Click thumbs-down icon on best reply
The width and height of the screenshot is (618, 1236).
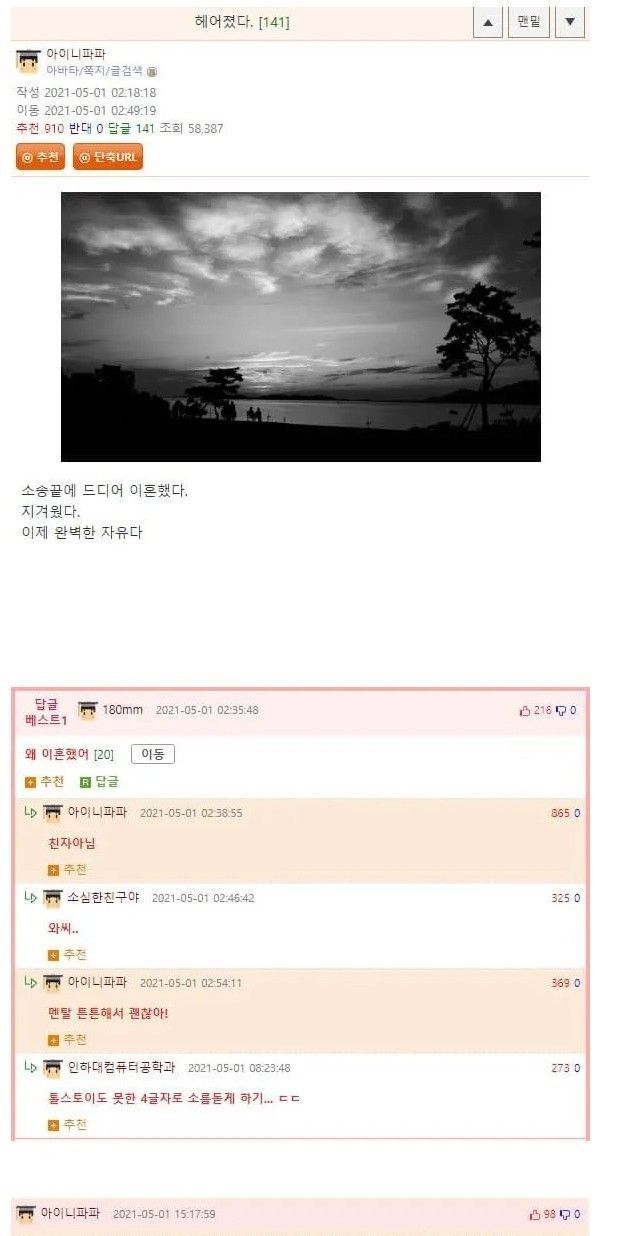click(x=561, y=711)
